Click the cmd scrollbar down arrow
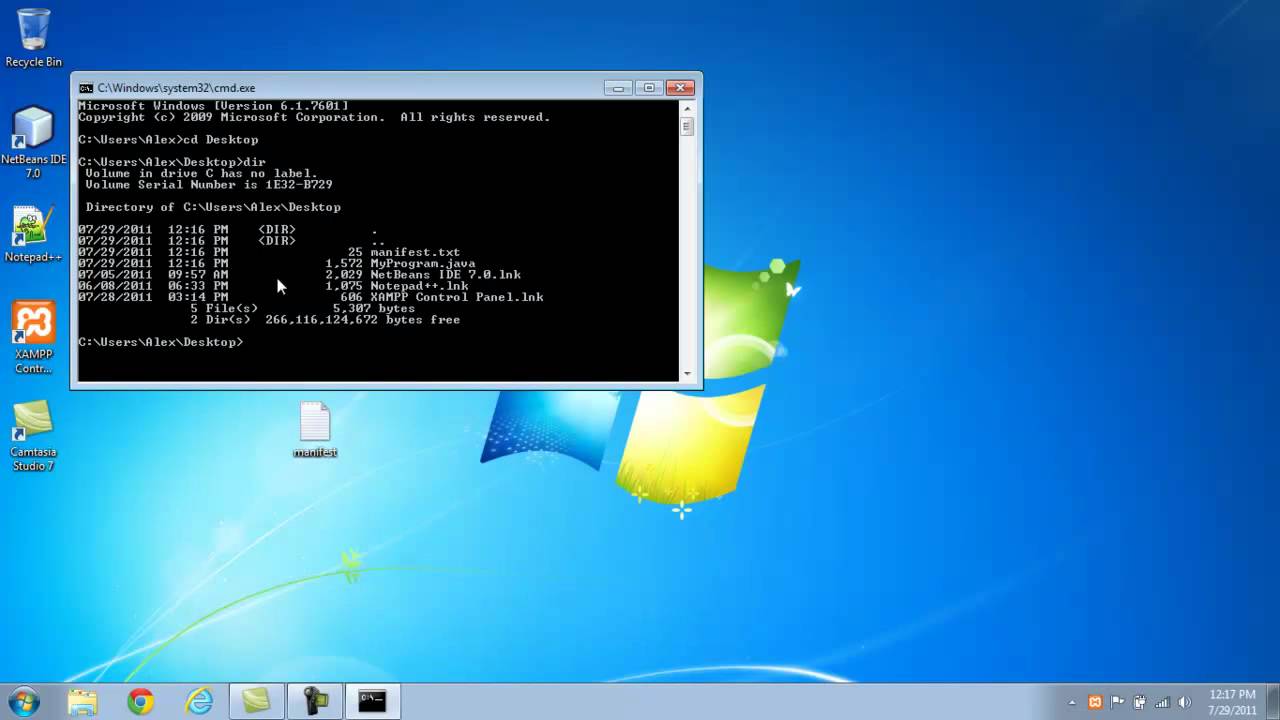Screen dimensions: 1280x720 point(687,373)
